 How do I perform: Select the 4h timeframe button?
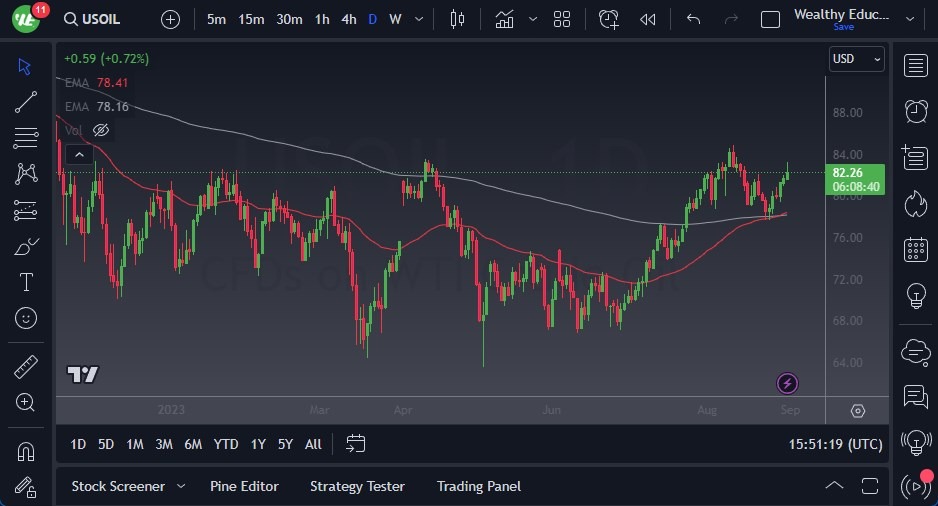(x=348, y=19)
